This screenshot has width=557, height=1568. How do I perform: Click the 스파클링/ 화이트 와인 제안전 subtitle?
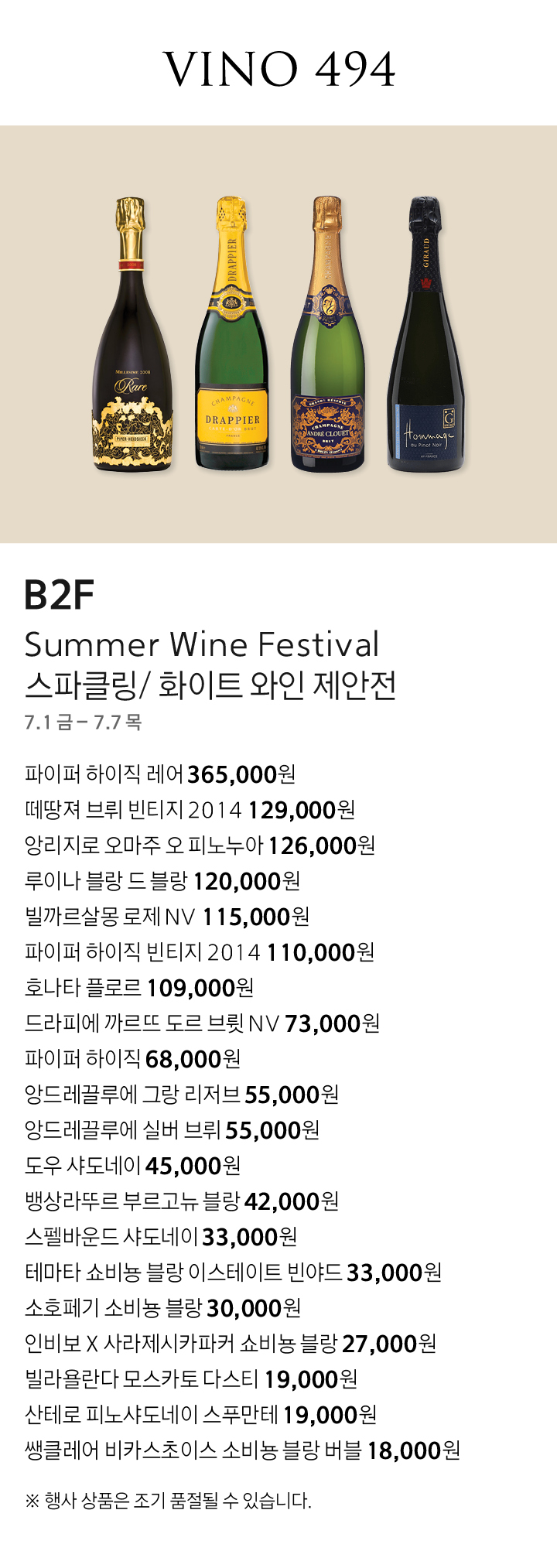(210, 685)
